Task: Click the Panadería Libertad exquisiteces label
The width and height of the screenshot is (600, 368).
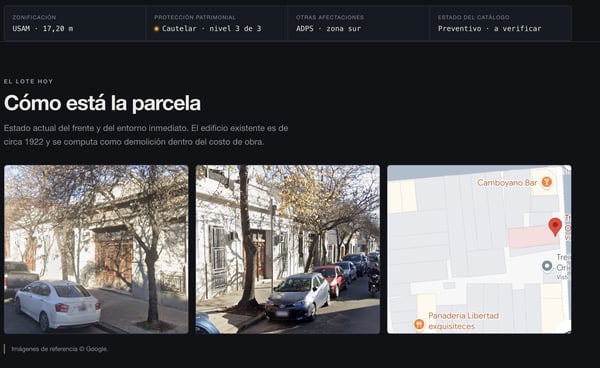Action: click(x=463, y=321)
